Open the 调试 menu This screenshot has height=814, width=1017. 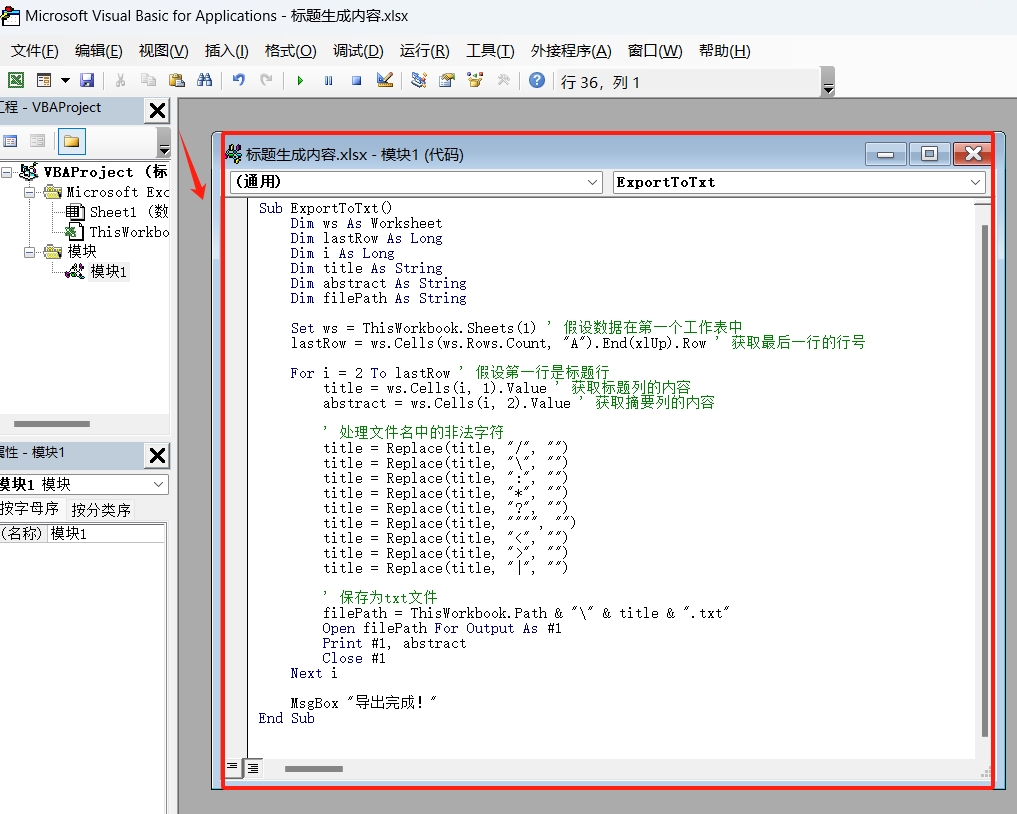pyautogui.click(x=358, y=51)
